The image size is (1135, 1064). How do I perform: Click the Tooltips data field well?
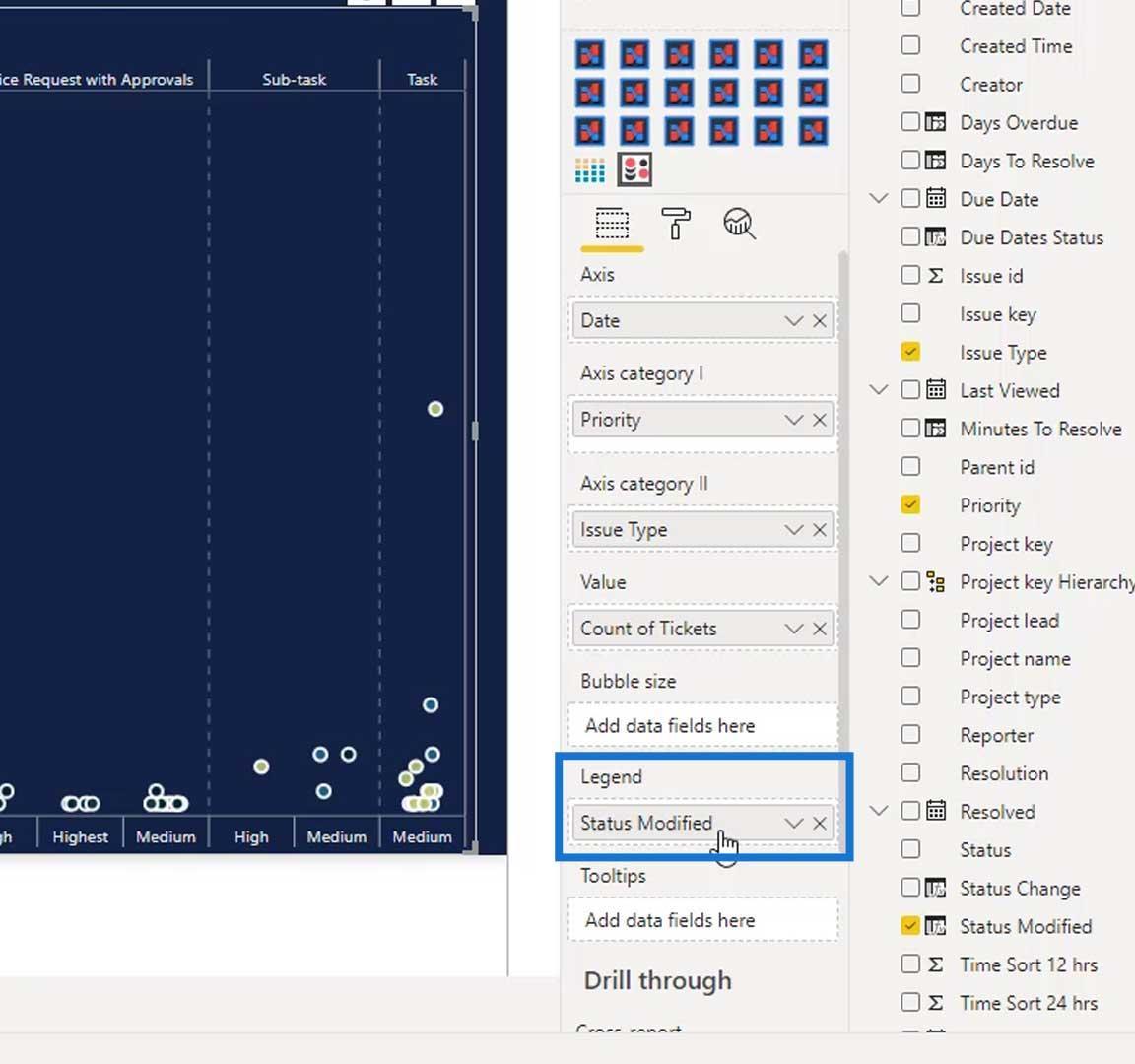tap(702, 920)
